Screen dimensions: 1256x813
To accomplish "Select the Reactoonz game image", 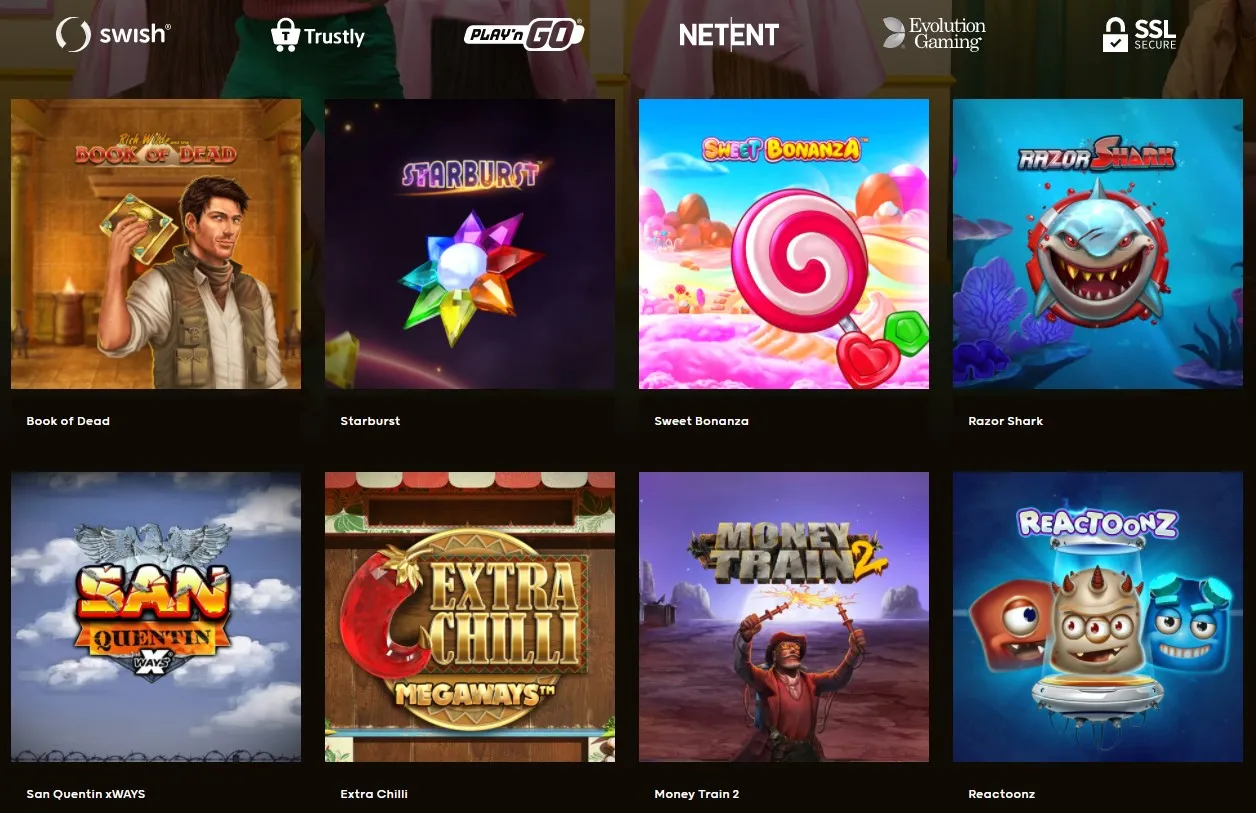I will tap(1098, 617).
